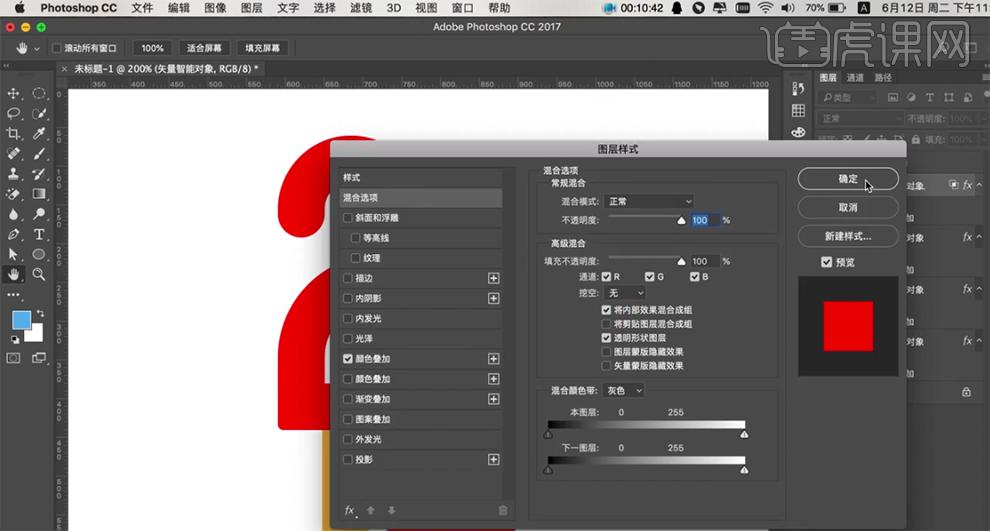Select the Eraser tool

[13, 194]
